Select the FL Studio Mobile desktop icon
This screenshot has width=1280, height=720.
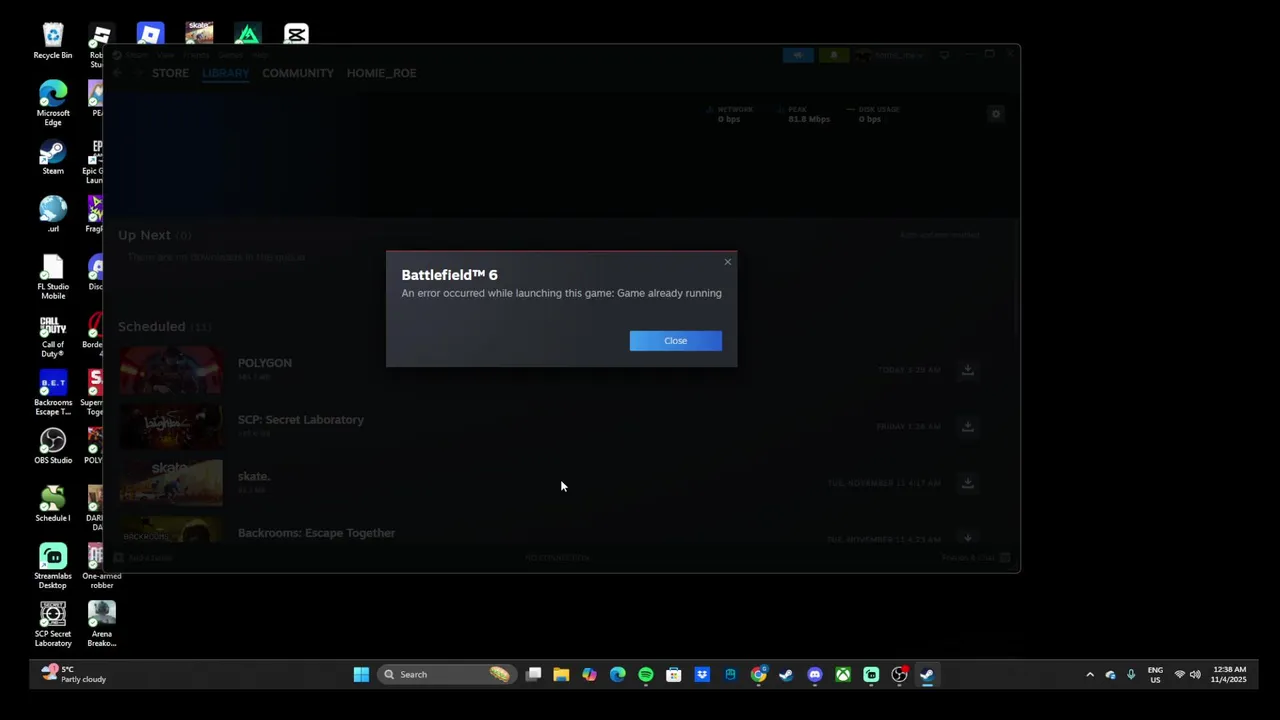[53, 277]
